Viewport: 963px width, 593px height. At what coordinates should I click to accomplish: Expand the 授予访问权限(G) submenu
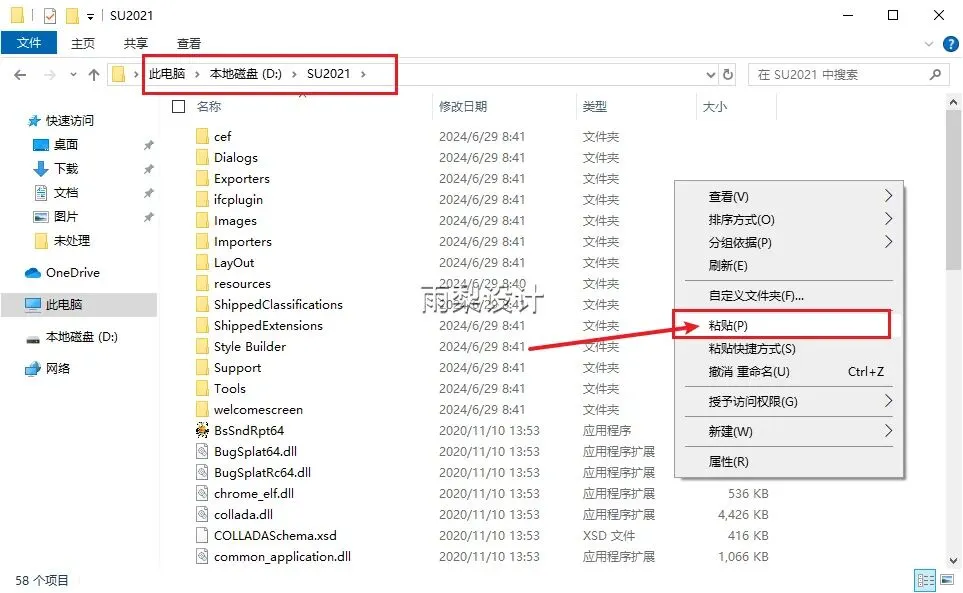888,401
